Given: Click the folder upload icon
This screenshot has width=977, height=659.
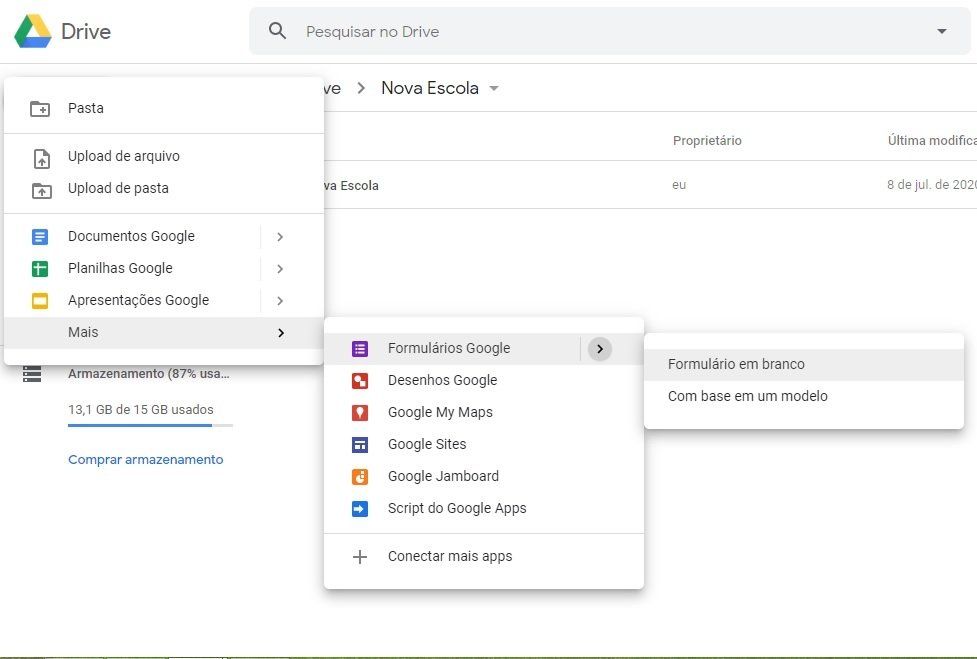Looking at the screenshot, I should [42, 190].
